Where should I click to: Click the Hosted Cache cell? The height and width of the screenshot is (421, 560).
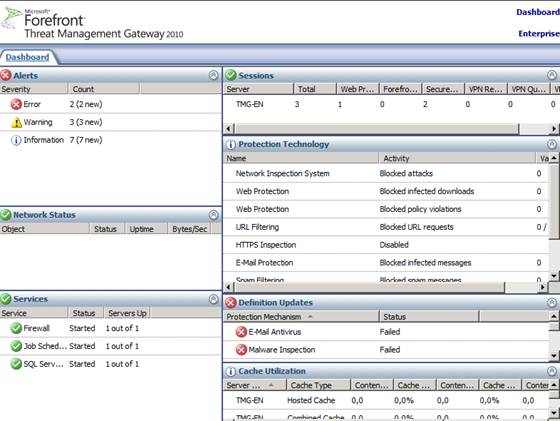coord(311,401)
